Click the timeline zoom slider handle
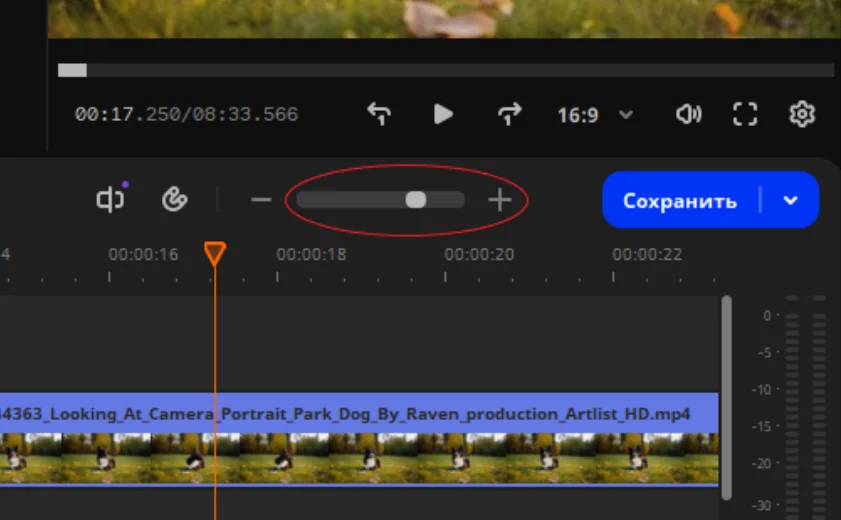 (x=416, y=200)
